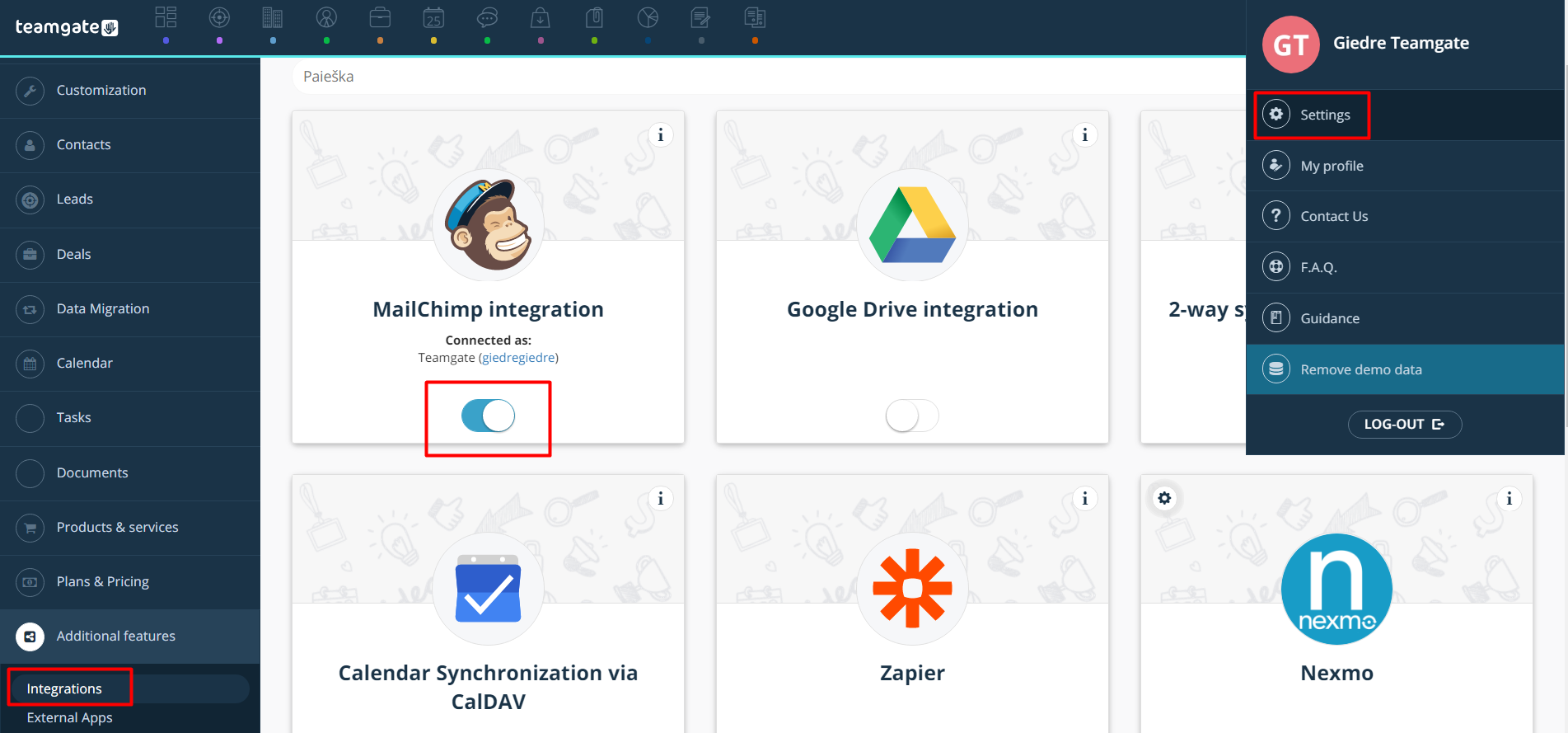Open Contacts settings in sidebar
The width and height of the screenshot is (1568, 733).
(130, 145)
